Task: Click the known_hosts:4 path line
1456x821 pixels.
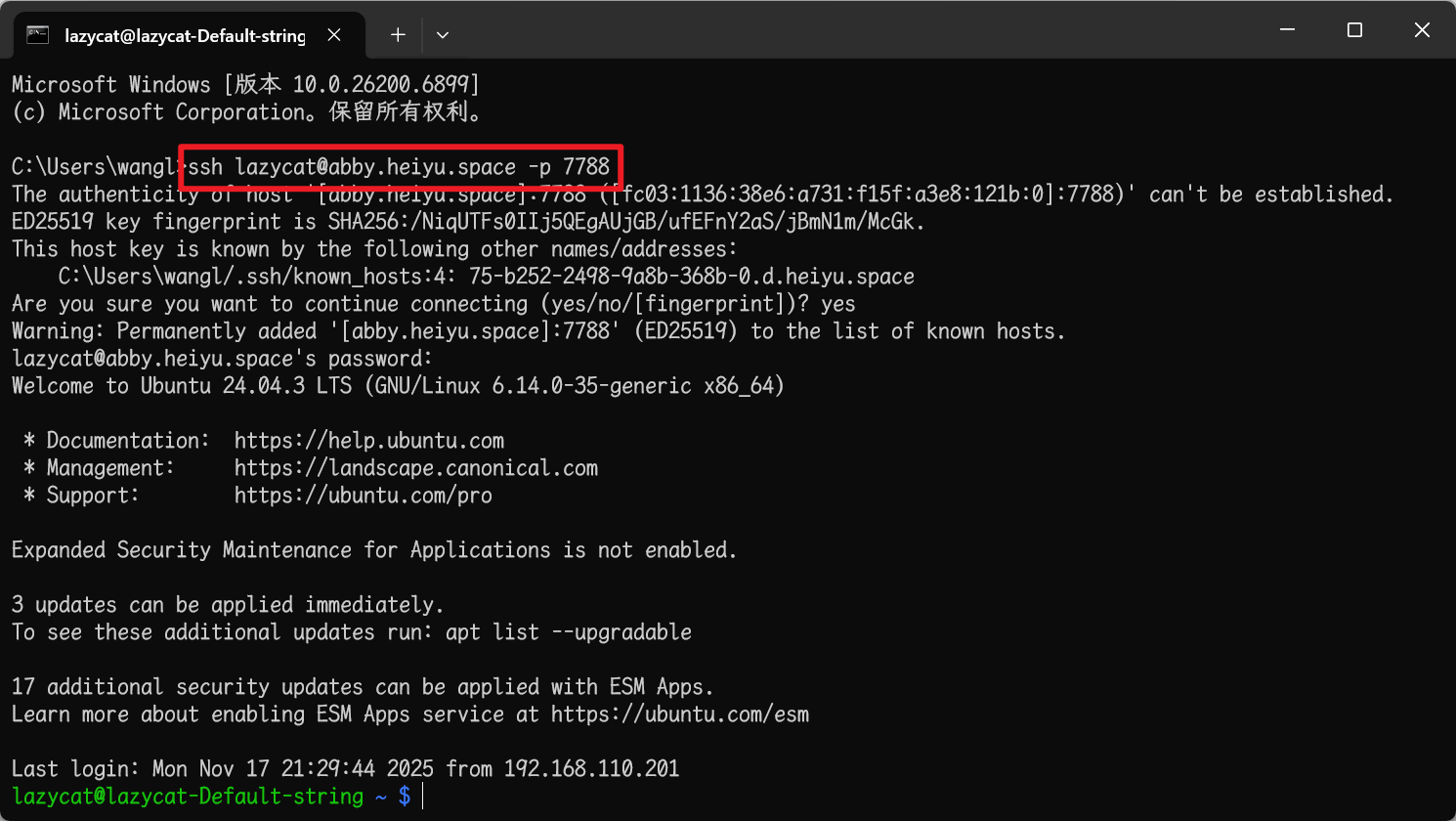Action: [487, 277]
